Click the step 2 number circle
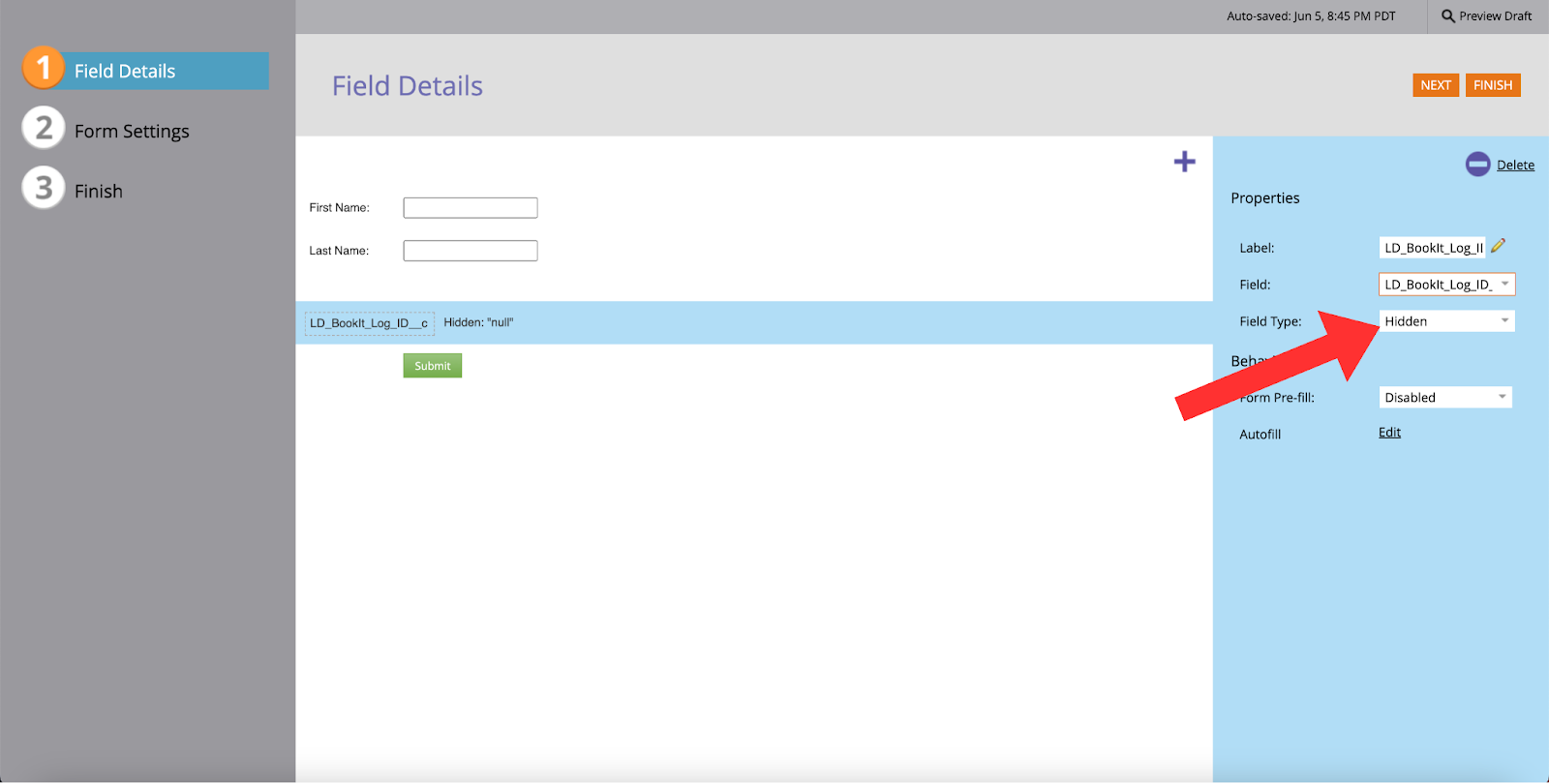The image size is (1549, 784). (x=44, y=129)
